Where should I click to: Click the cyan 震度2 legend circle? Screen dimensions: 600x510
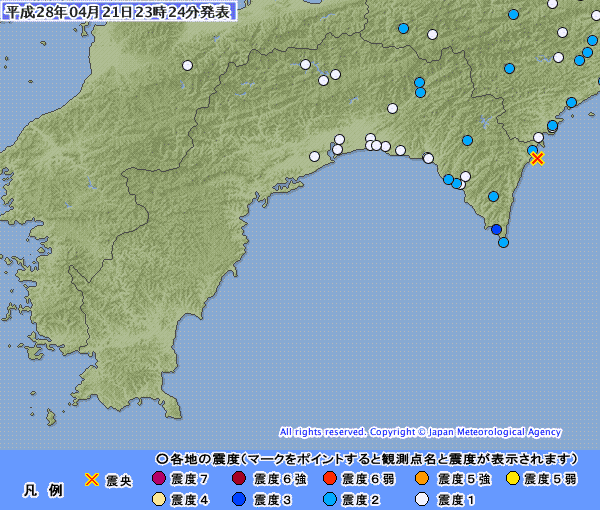[329, 499]
